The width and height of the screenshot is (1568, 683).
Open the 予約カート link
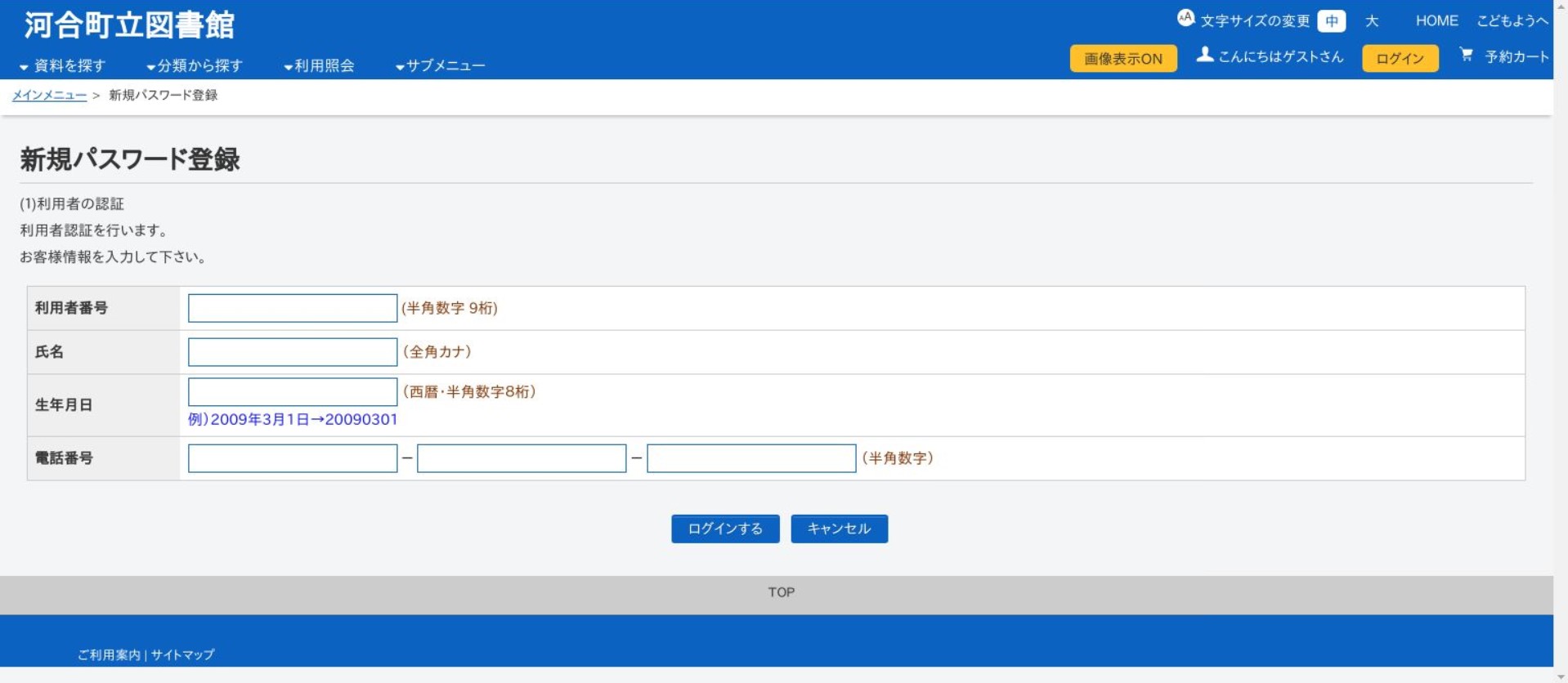tap(1516, 57)
